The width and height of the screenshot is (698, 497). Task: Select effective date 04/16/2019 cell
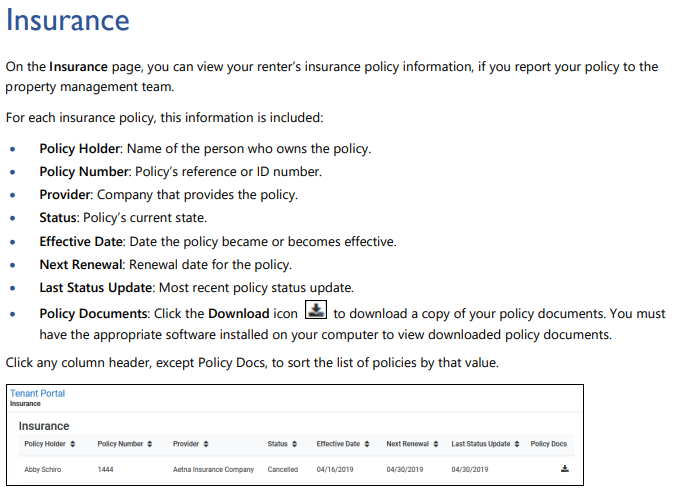click(335, 469)
